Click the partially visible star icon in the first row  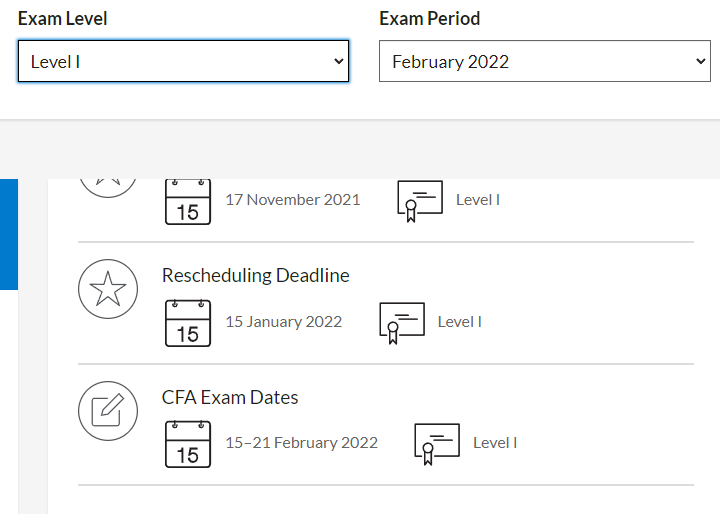[108, 188]
